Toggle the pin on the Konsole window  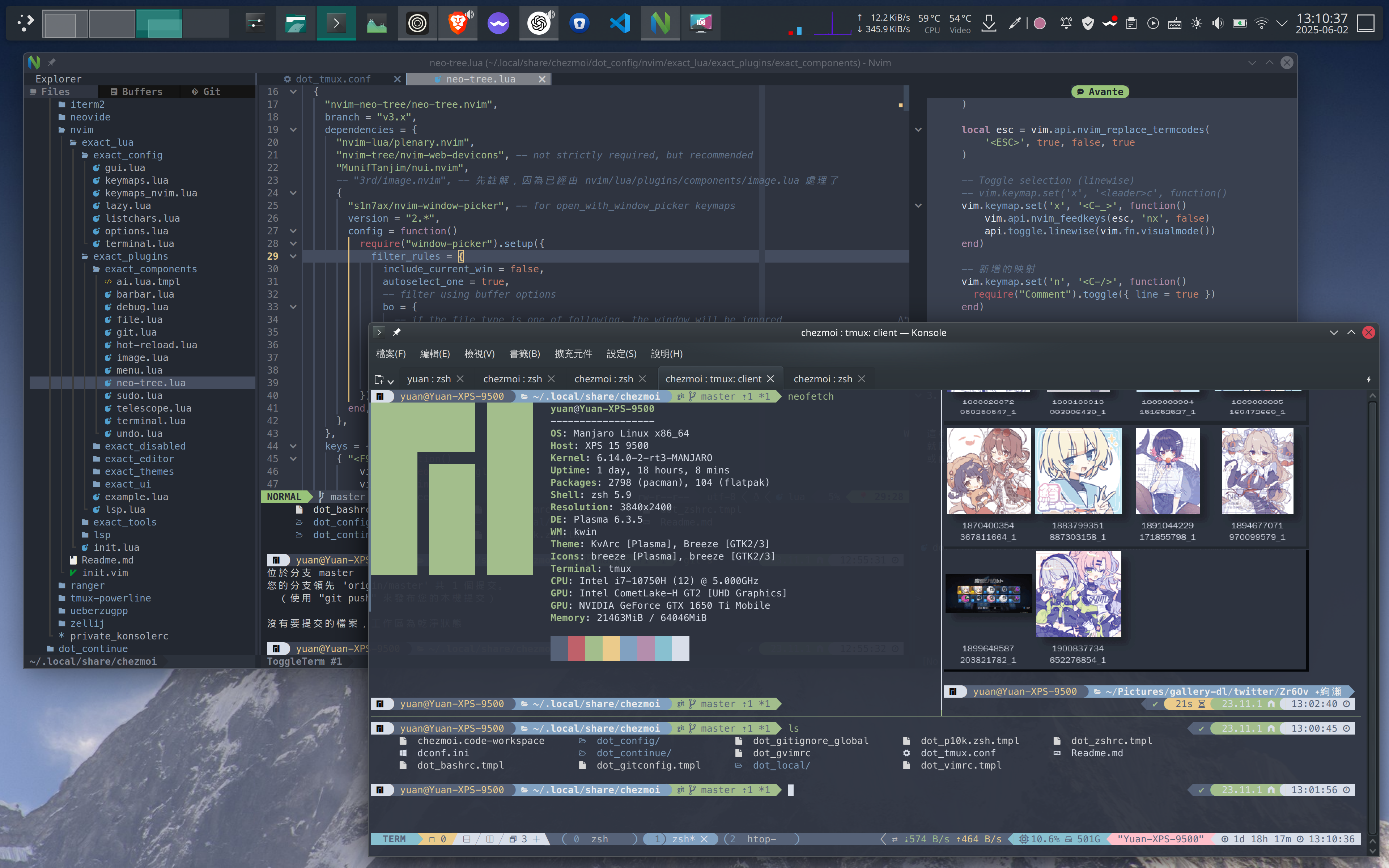point(396,332)
